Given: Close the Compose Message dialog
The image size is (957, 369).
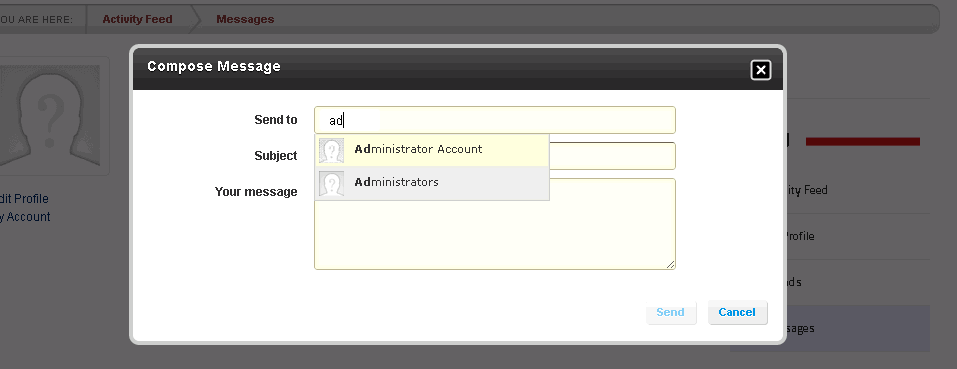Looking at the screenshot, I should coord(760,70).
